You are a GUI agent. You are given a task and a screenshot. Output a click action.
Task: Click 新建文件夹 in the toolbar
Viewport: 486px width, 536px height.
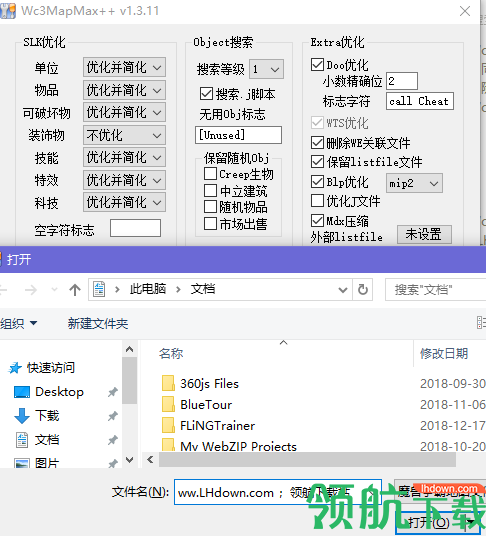click(x=98, y=323)
